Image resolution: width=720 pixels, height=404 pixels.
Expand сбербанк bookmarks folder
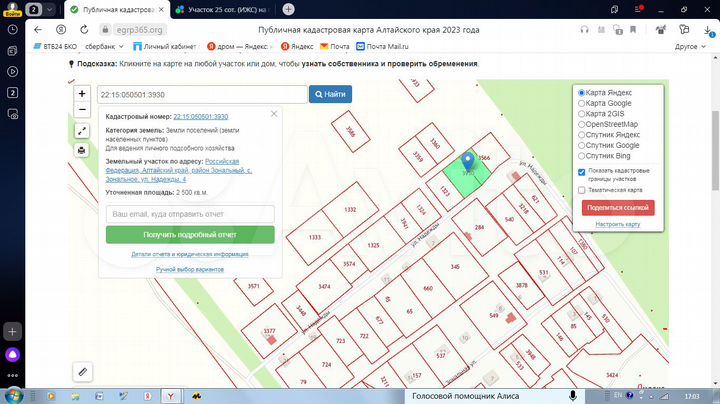104,46
